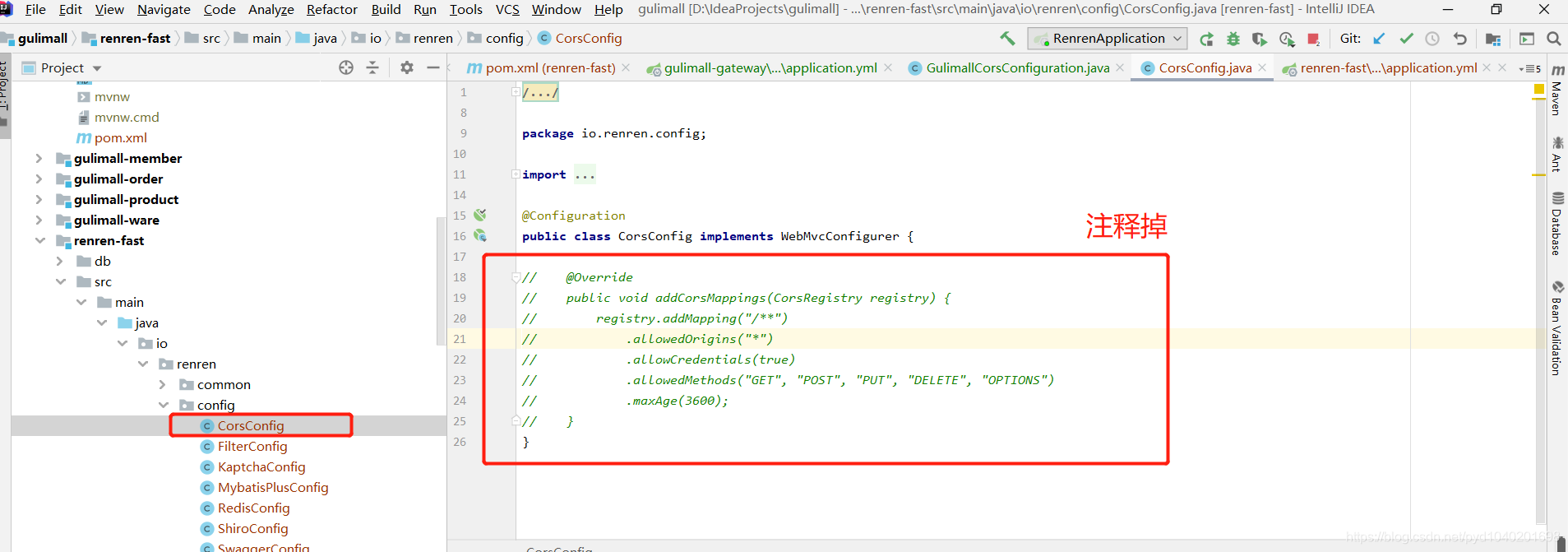Collapse the config package
1568x552 pixels.
pos(163,405)
